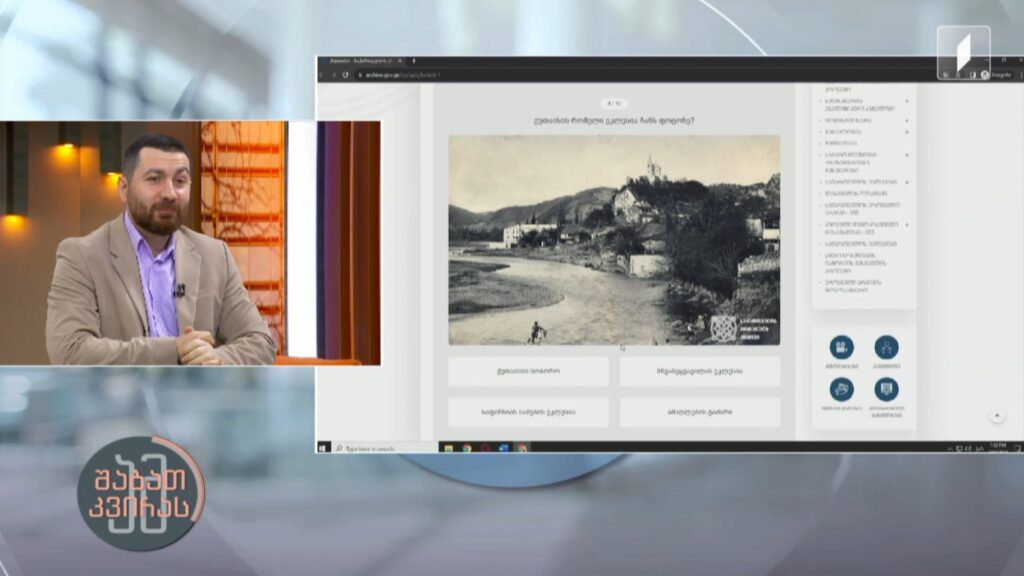The width and height of the screenshot is (1024, 576).
Task: Expand the three-line sidebar entry with a plus
Action: [906, 155]
